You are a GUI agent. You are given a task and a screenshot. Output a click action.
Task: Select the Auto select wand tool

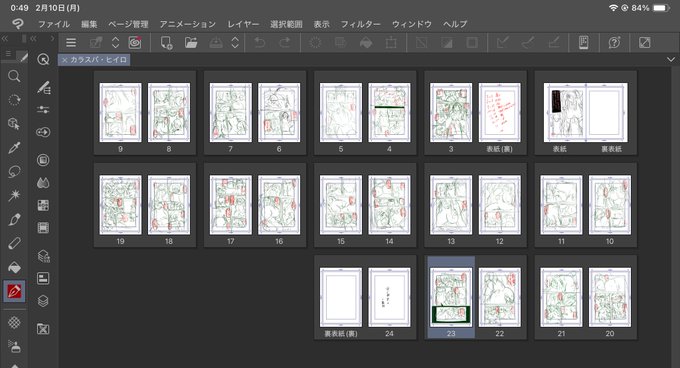(14, 195)
